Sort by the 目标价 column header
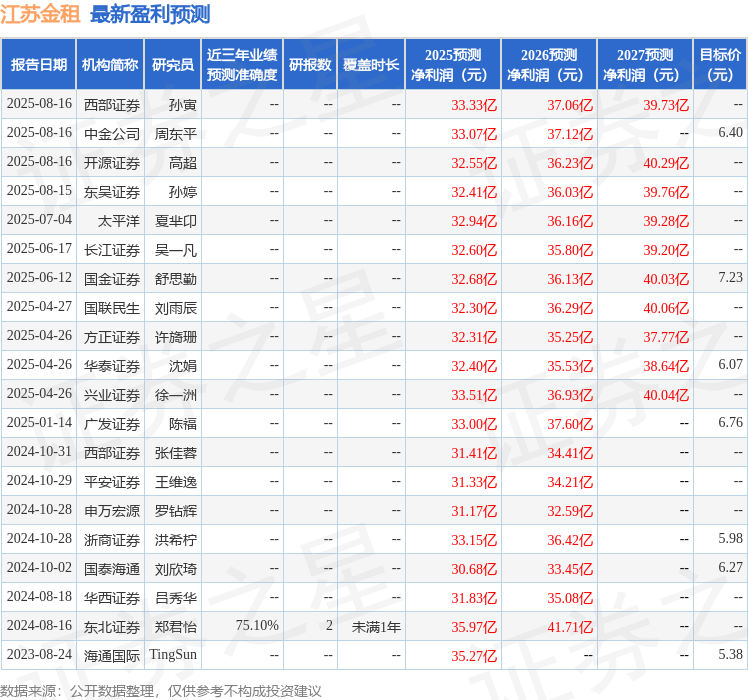Viewport: 748px width, 700px height. (x=720, y=65)
